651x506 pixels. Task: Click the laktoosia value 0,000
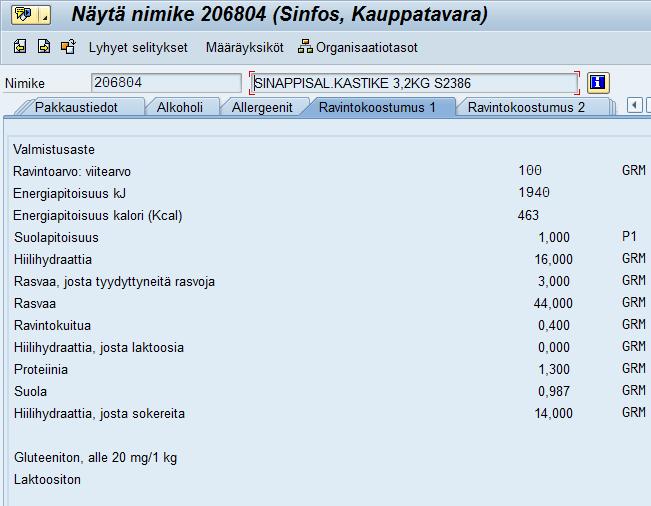click(554, 347)
